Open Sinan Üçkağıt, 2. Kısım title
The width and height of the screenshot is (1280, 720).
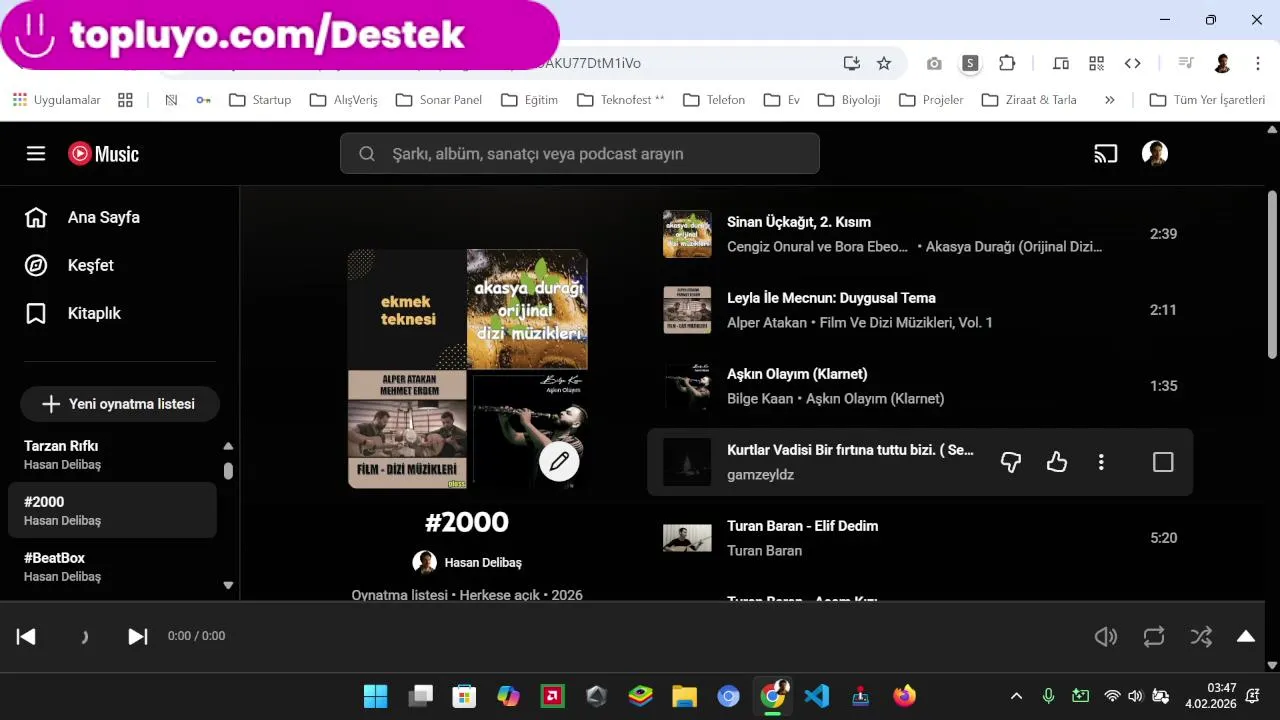point(799,222)
